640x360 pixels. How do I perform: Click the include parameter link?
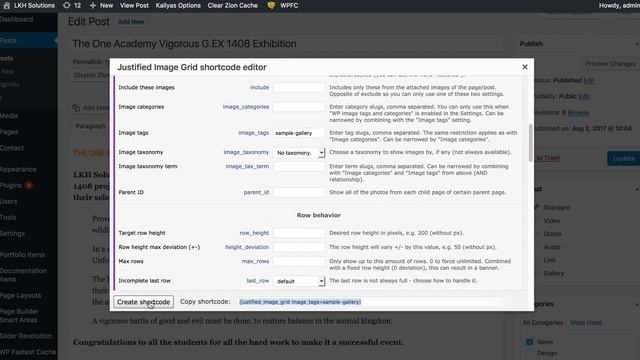tap(260, 87)
